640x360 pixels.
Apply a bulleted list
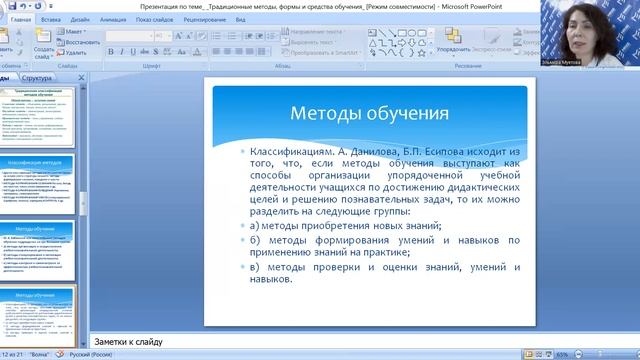[217, 36]
